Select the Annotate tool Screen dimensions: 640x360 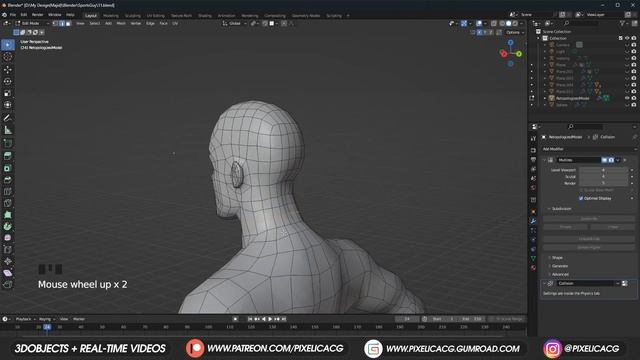point(8,118)
